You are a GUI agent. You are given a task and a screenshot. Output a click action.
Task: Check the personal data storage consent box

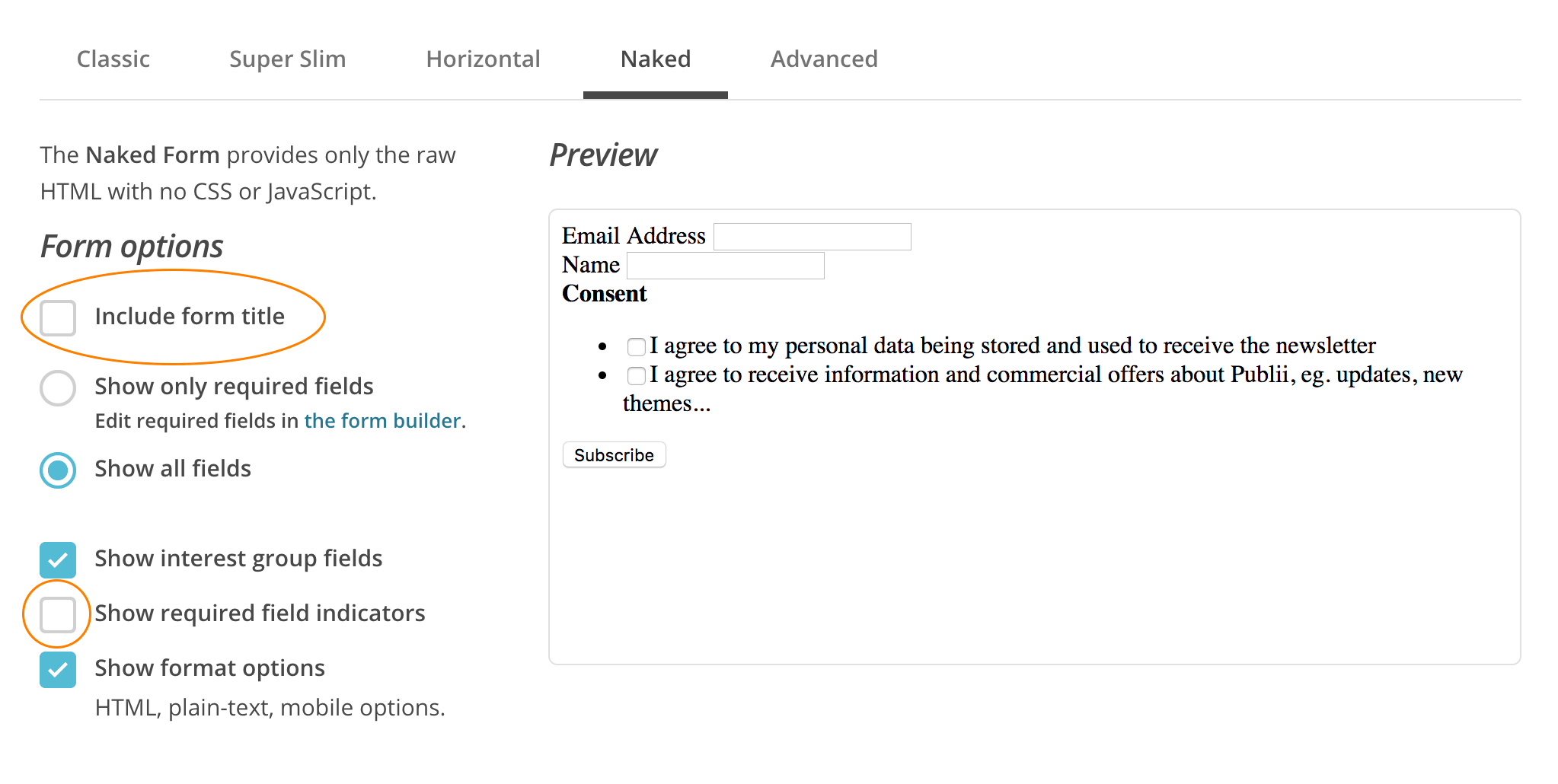coord(636,347)
